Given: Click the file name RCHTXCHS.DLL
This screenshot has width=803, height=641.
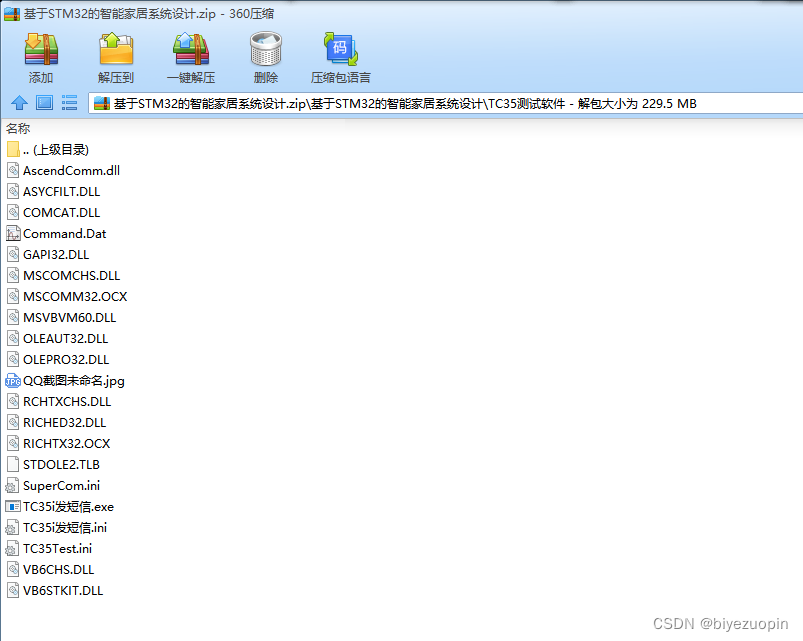Looking at the screenshot, I should [x=67, y=401].
